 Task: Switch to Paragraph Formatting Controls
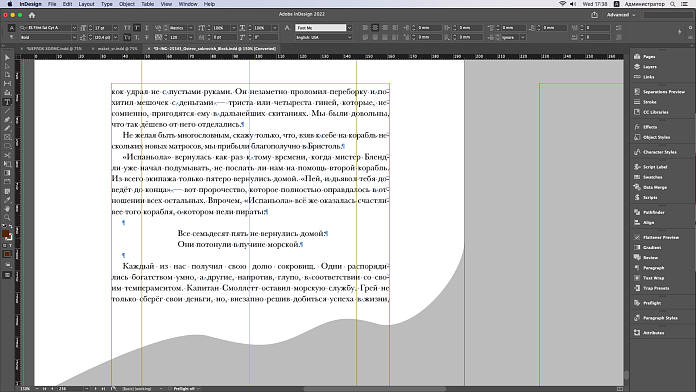point(12,37)
